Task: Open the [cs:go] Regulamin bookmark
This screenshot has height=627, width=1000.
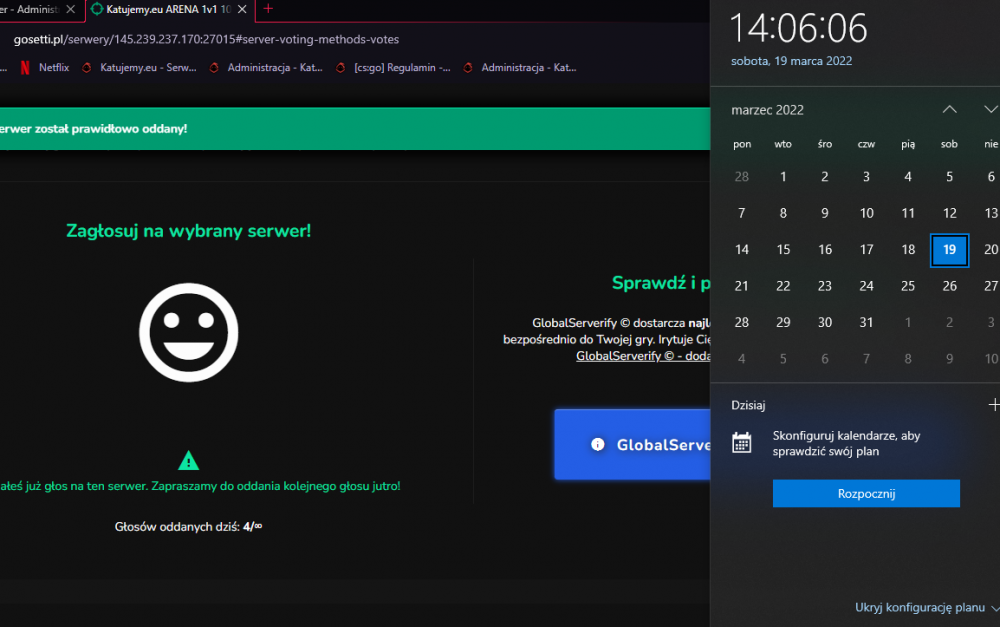Action: (x=393, y=68)
